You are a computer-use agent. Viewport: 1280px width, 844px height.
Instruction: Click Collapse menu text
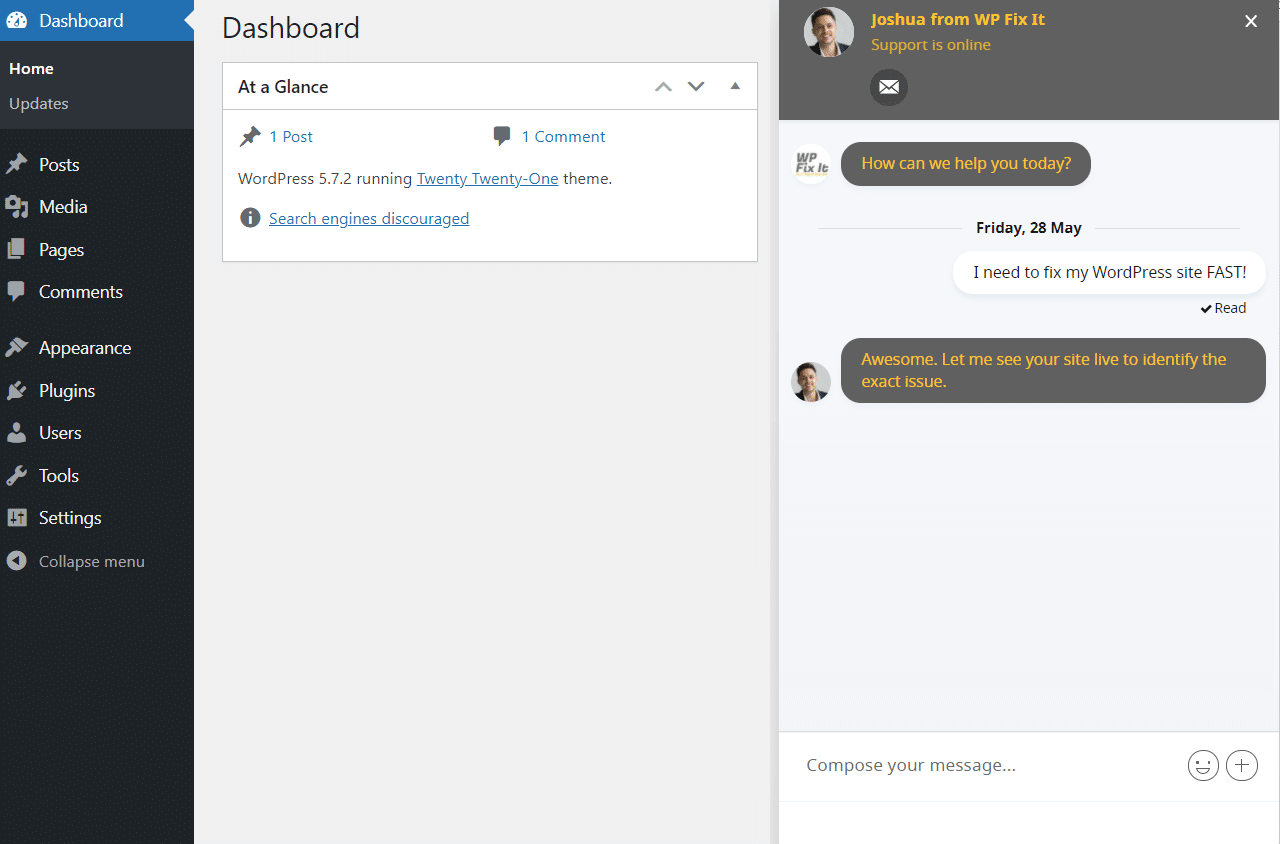click(x=92, y=562)
